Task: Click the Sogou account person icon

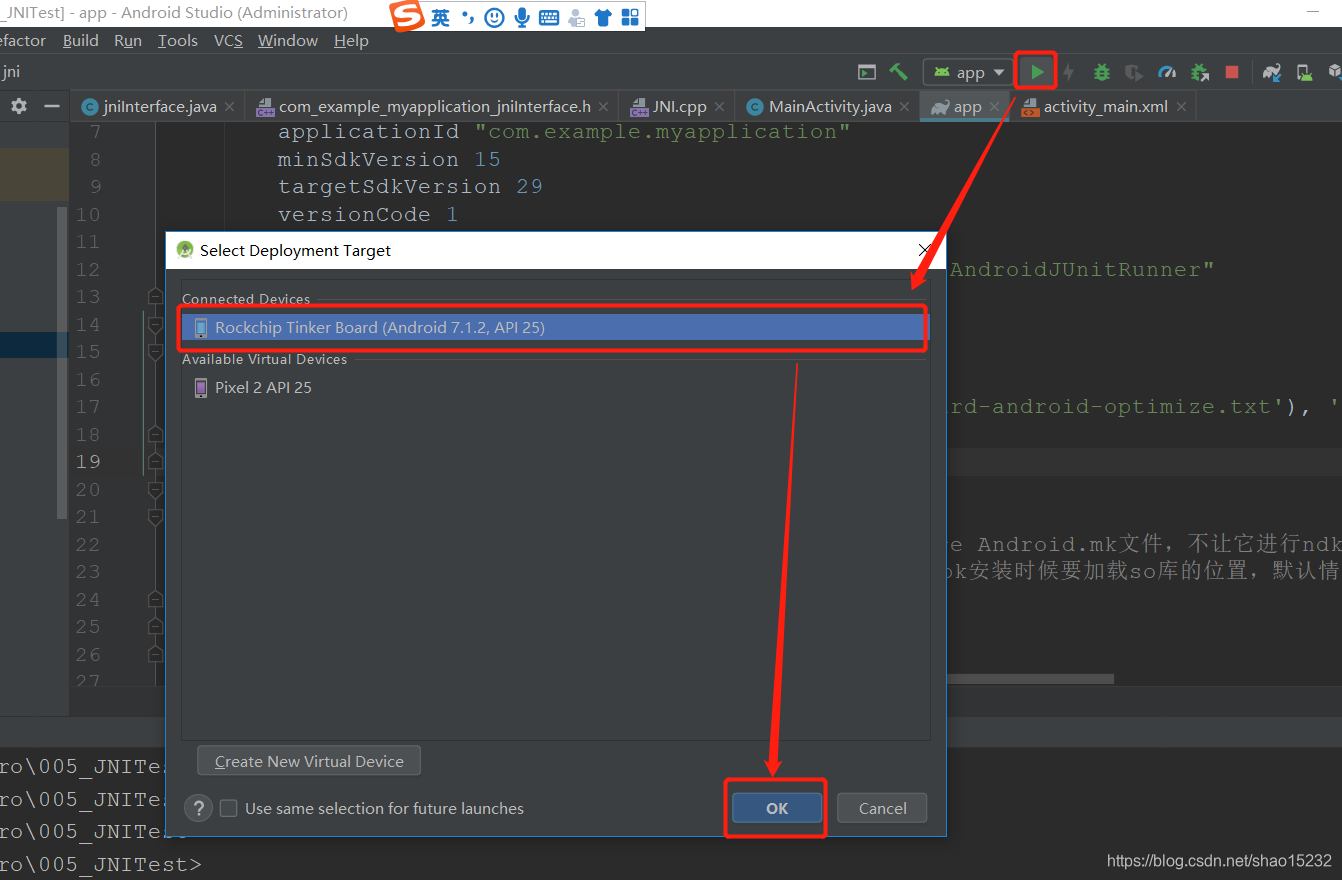Action: (x=576, y=18)
